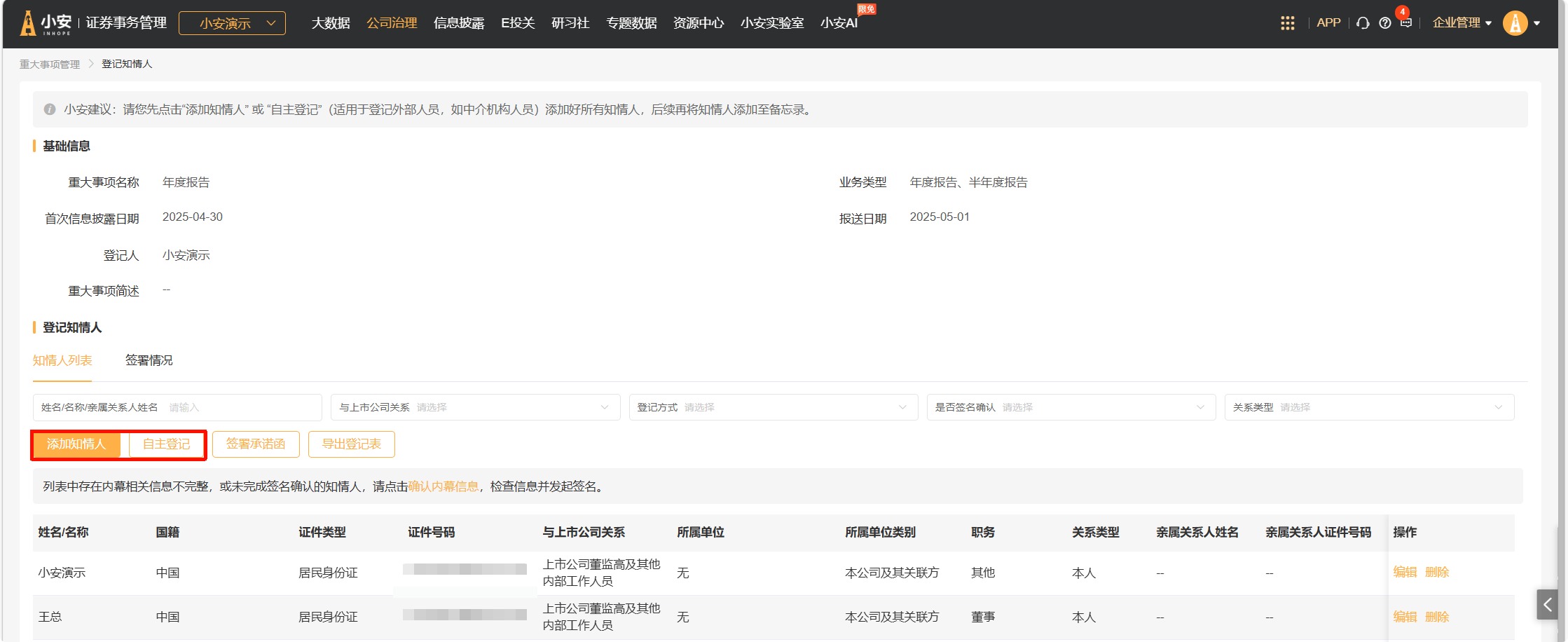Expand the 是否签名确认 filter dropdown
1568x642 pixels.
coord(1071,407)
